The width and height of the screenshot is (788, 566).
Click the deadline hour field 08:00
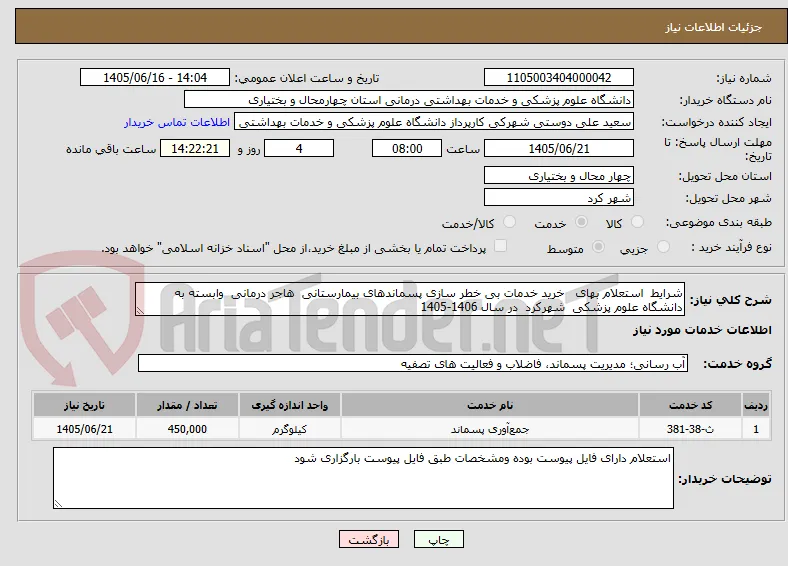[x=407, y=148]
